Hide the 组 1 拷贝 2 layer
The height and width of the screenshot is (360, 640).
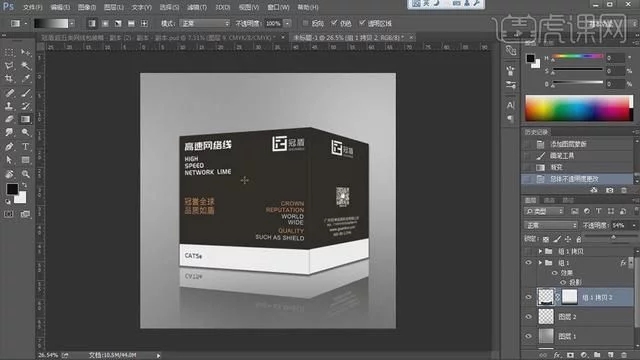pyautogui.click(x=529, y=297)
